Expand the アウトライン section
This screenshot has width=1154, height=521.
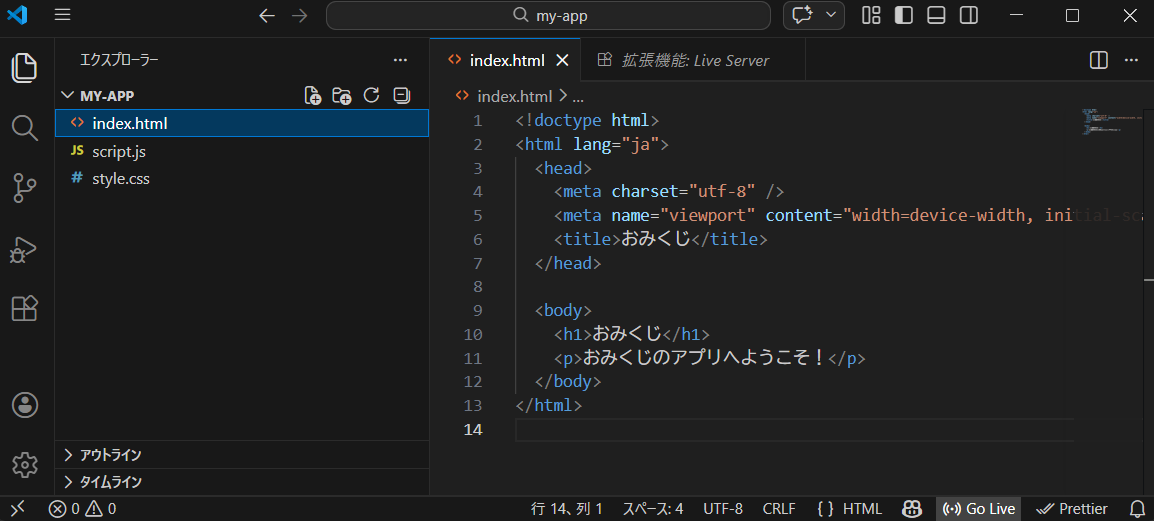tap(110, 455)
